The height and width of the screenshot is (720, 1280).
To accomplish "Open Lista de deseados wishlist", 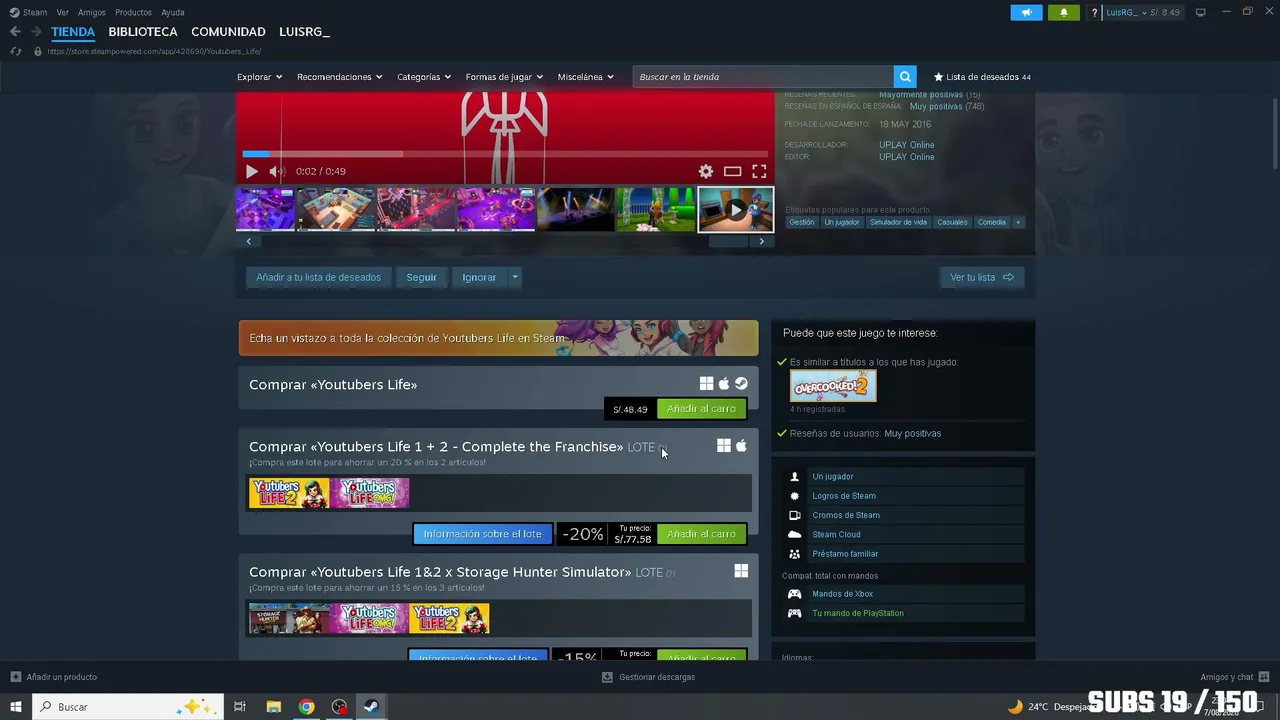I will pos(982,77).
